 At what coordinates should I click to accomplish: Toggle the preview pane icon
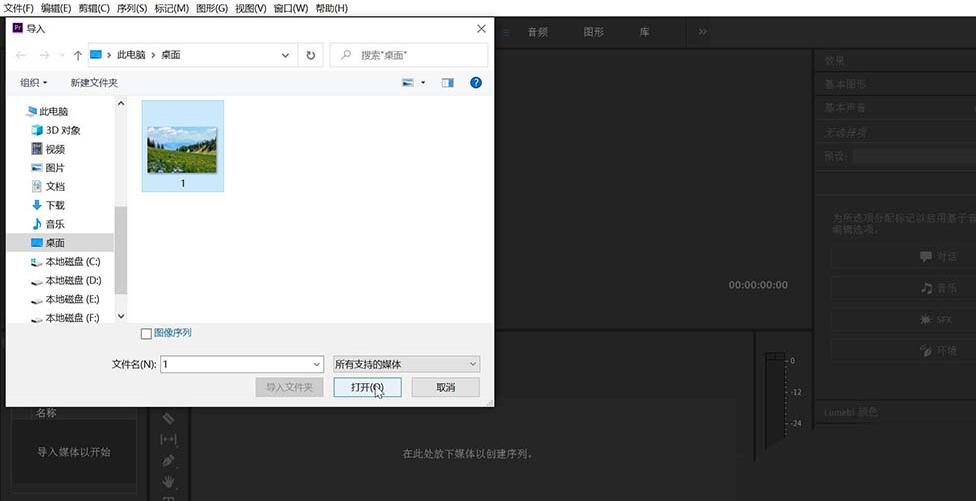tap(448, 82)
